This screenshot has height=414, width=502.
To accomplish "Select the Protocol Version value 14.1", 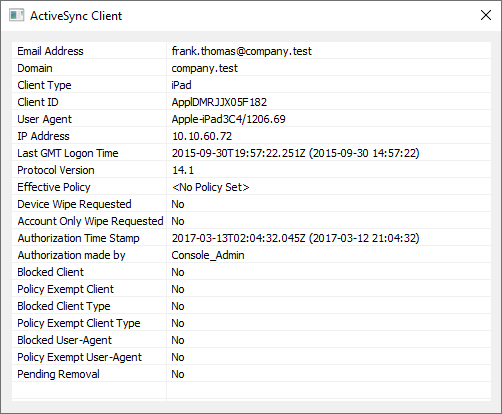I will (x=183, y=170).
